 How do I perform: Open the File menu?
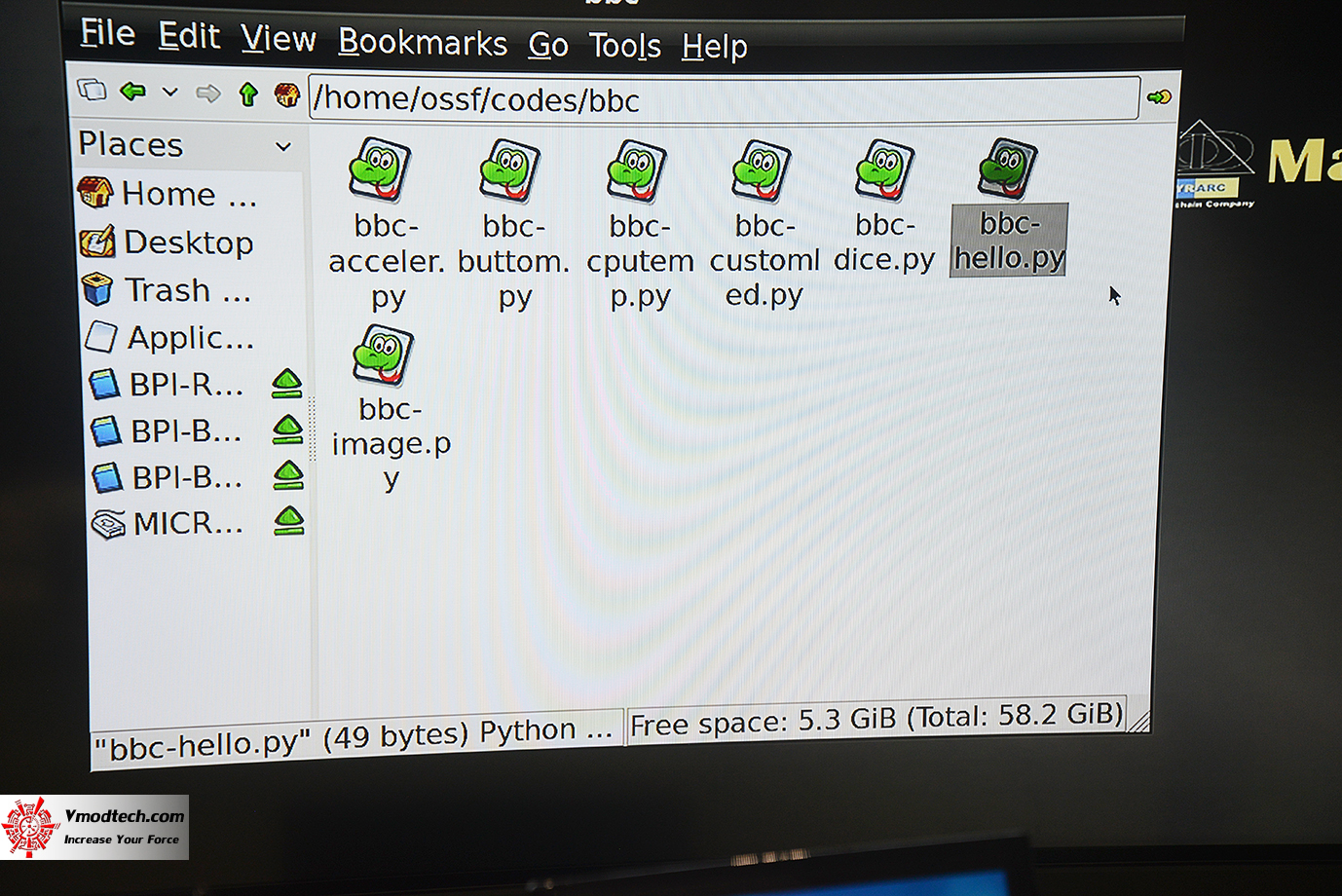click(x=107, y=34)
